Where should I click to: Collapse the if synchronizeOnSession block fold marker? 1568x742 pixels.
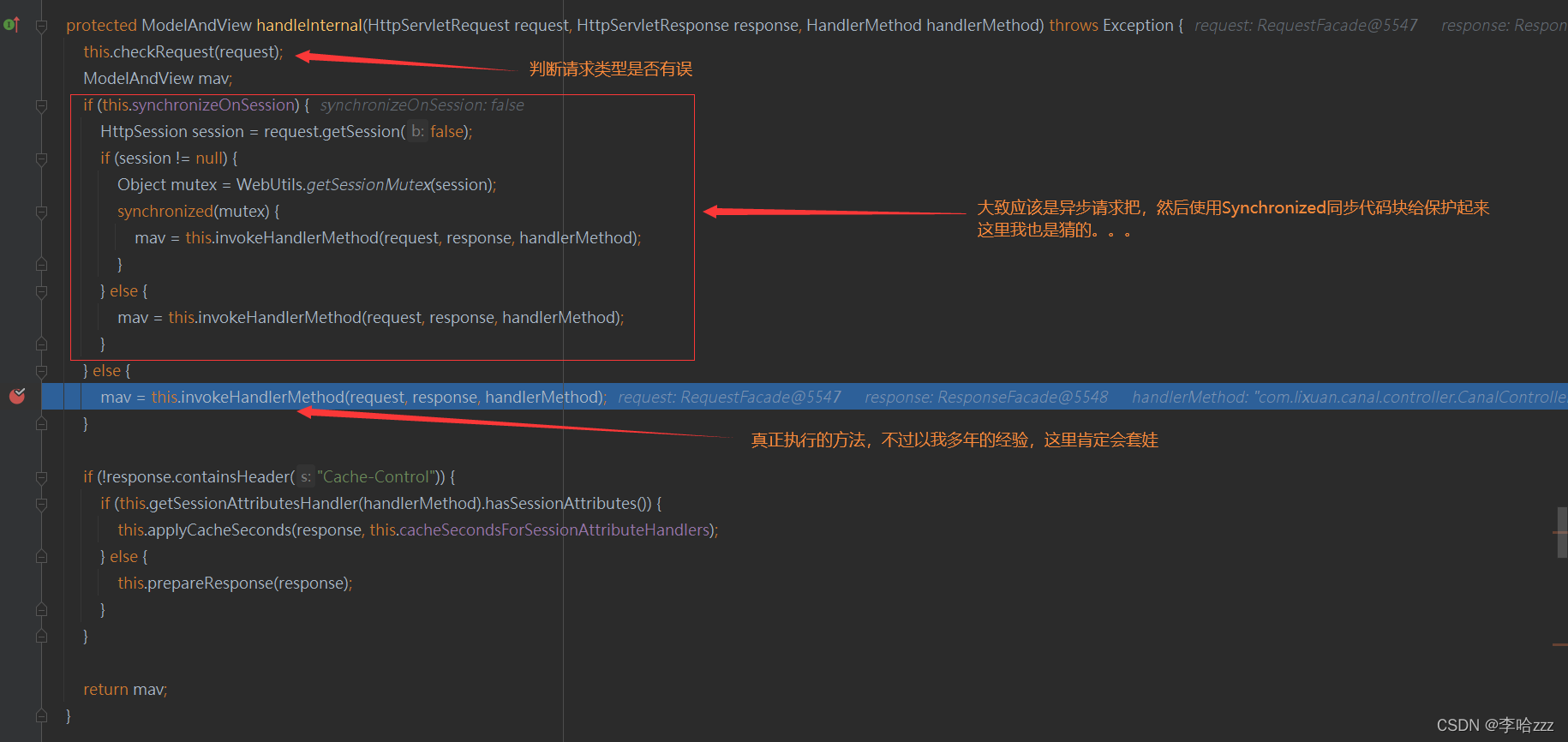point(41,105)
